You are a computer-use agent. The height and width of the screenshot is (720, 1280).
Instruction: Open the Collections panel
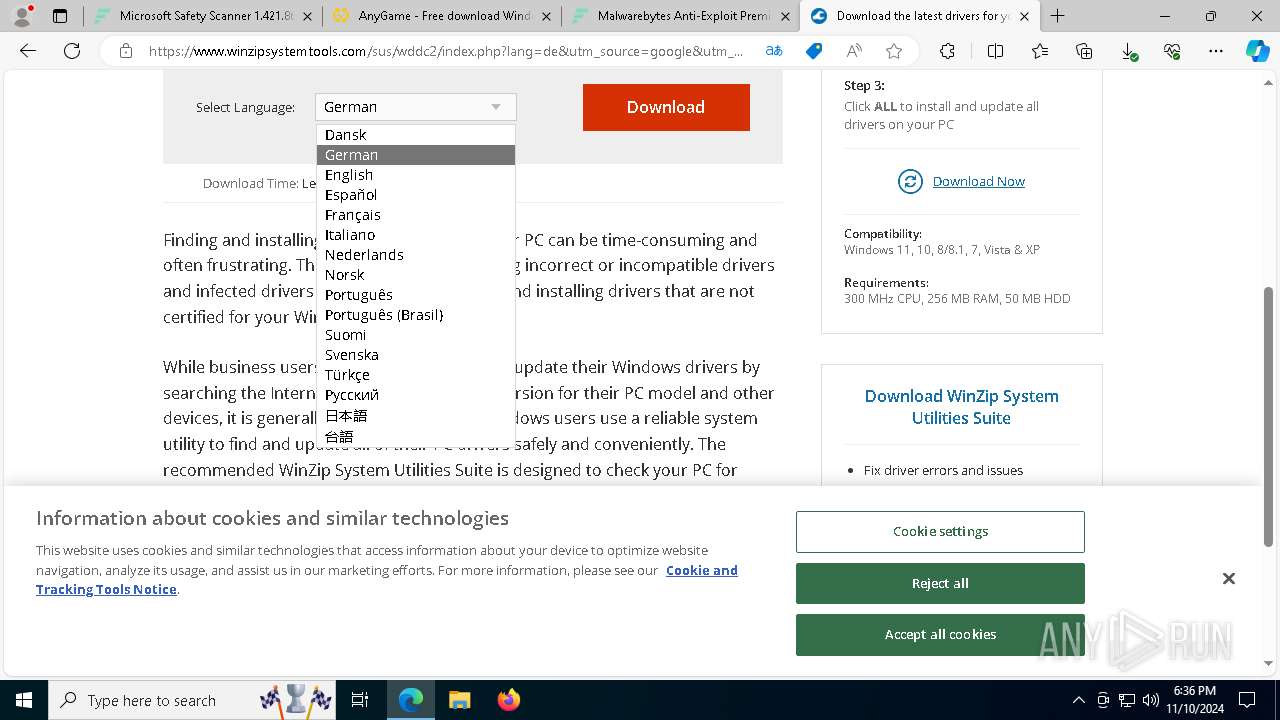[1084, 51]
